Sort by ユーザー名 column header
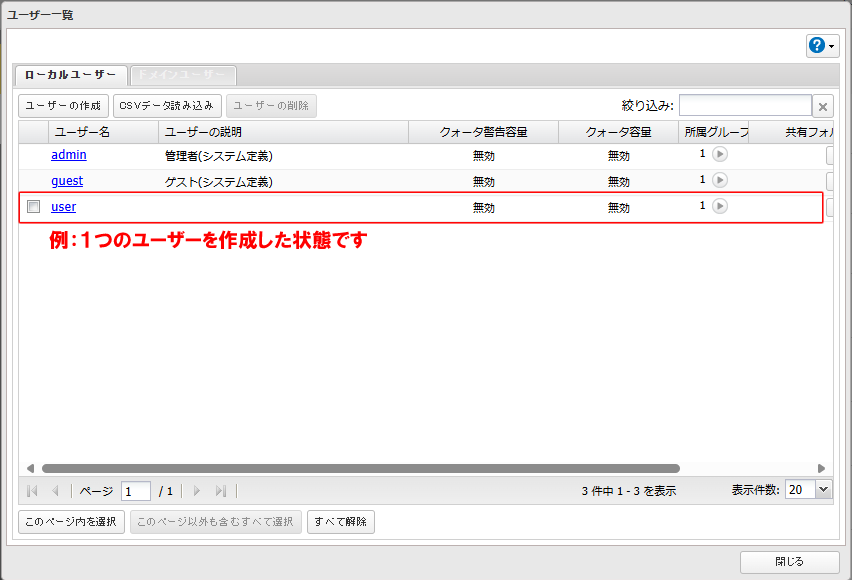This screenshot has height=580, width=852. pyautogui.click(x=103, y=132)
